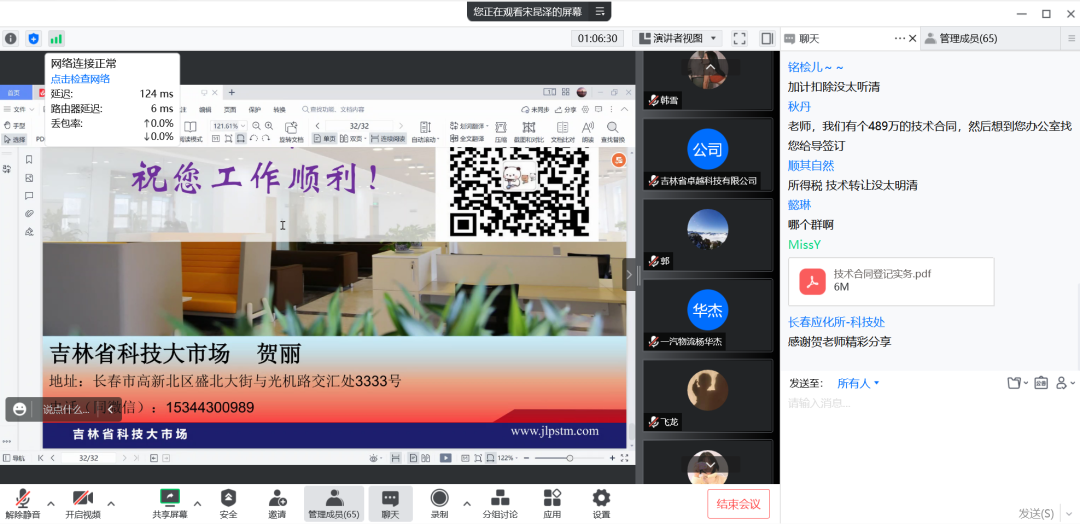Open 编辑 menu in shared PDF reader
Screen dimensions: 1080x524
click(x=205, y=109)
